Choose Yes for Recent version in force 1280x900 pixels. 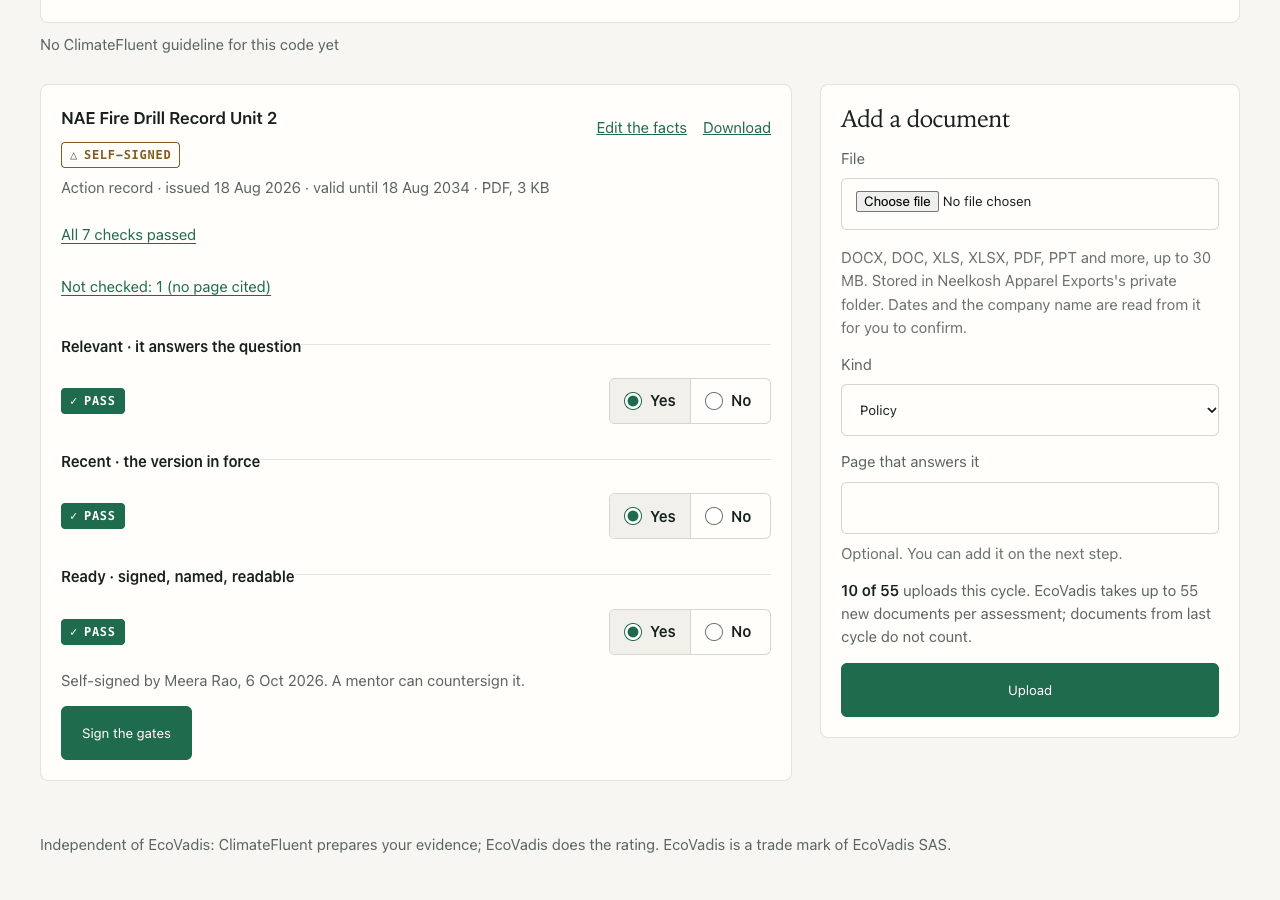point(650,516)
